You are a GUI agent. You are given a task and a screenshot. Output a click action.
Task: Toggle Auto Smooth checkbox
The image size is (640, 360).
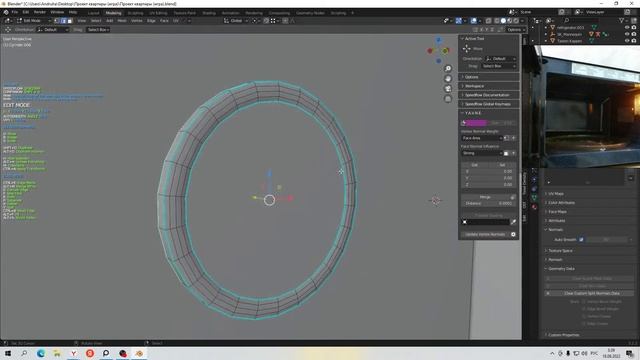click(581, 240)
